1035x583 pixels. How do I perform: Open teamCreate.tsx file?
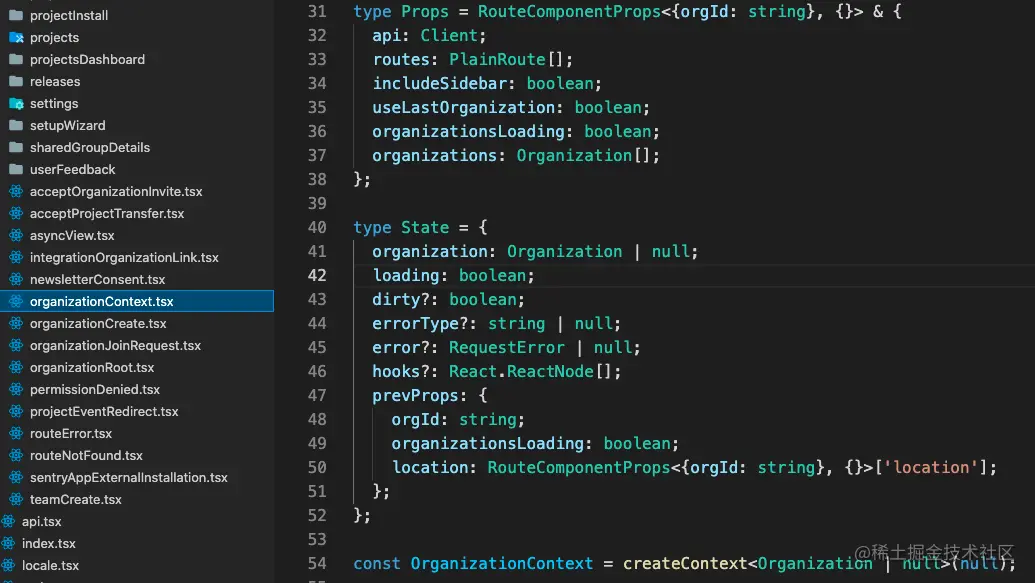[x=76, y=500]
